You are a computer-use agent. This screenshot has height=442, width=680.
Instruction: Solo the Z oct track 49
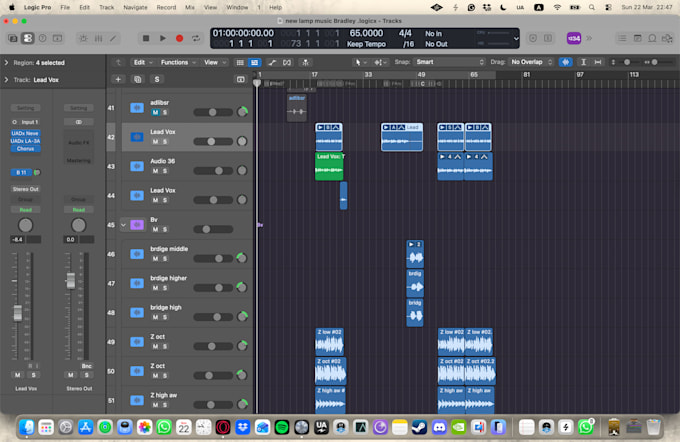point(165,347)
